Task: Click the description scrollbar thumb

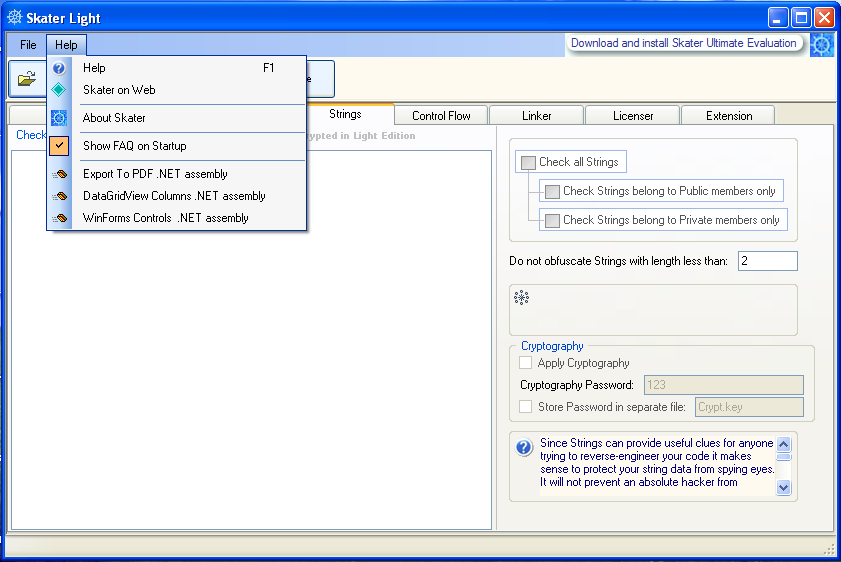Action: (x=784, y=457)
